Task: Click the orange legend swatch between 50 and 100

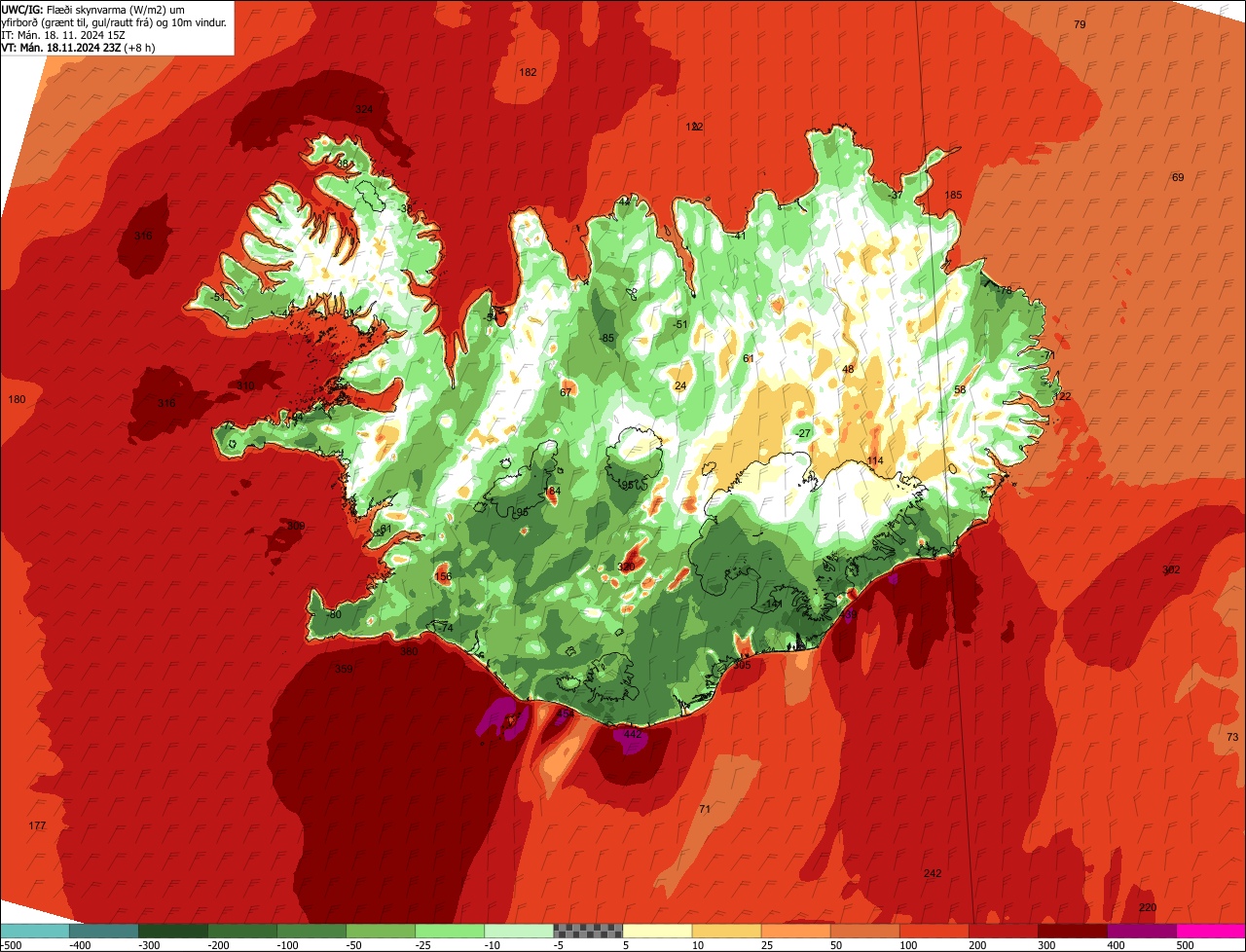Action: click(x=864, y=931)
